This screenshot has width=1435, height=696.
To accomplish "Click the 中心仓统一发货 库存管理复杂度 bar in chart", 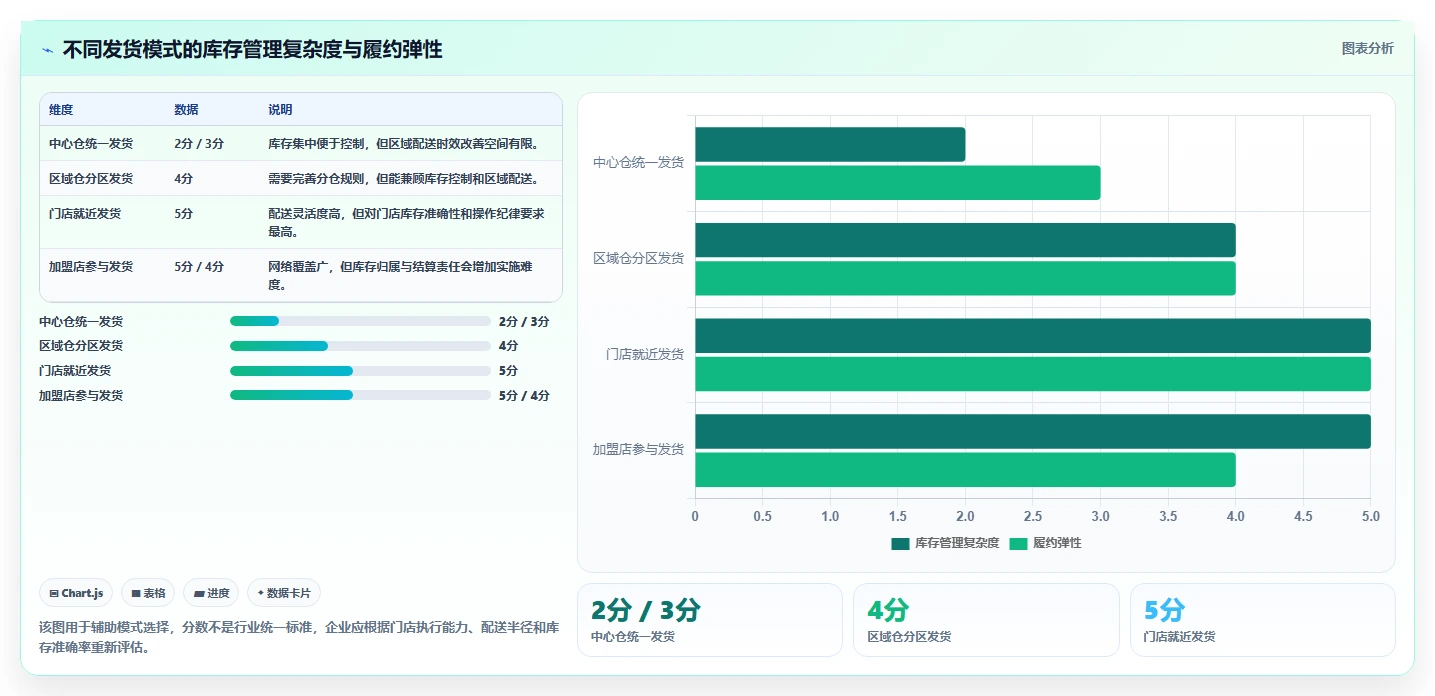I will pos(830,145).
